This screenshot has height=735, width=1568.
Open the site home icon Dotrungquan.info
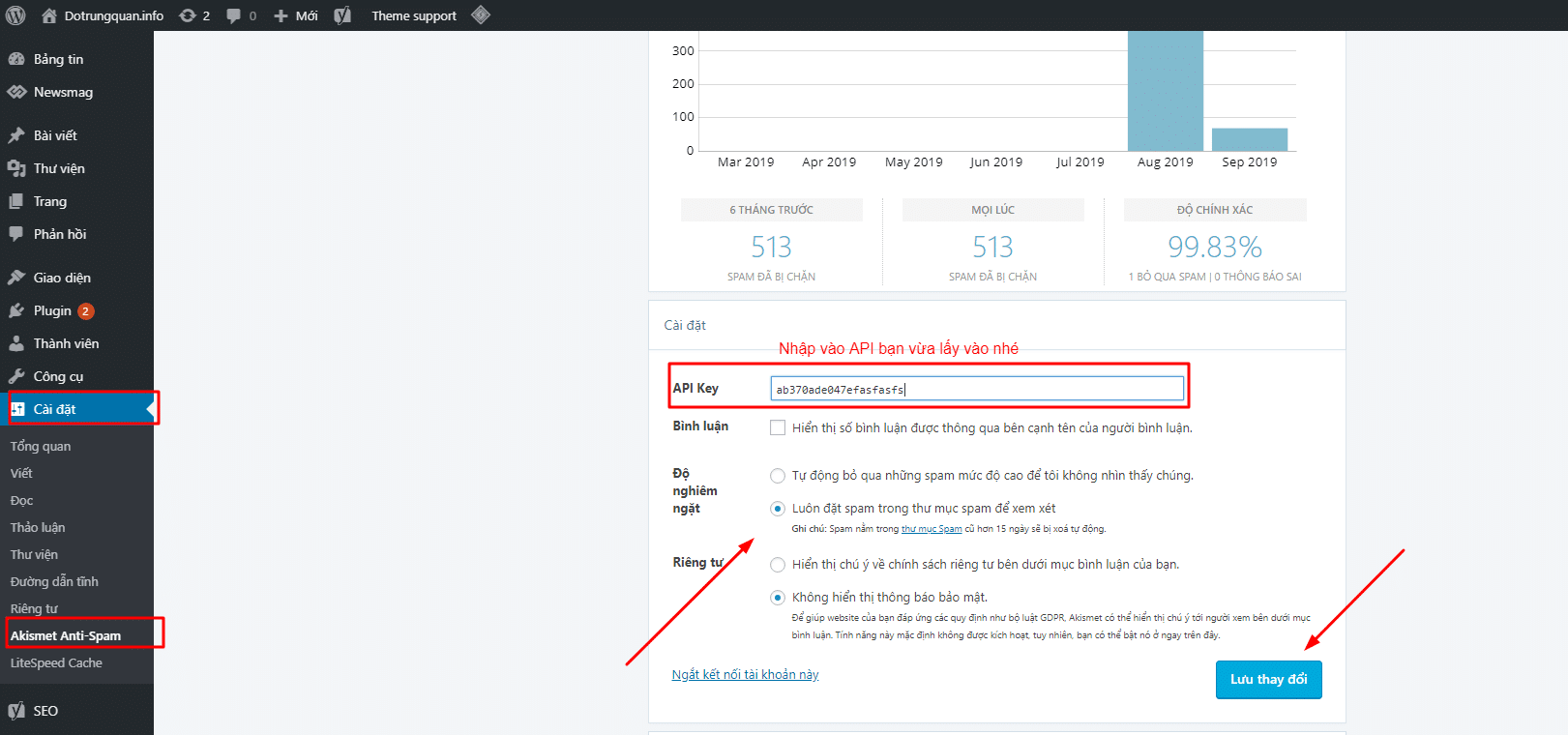point(49,15)
